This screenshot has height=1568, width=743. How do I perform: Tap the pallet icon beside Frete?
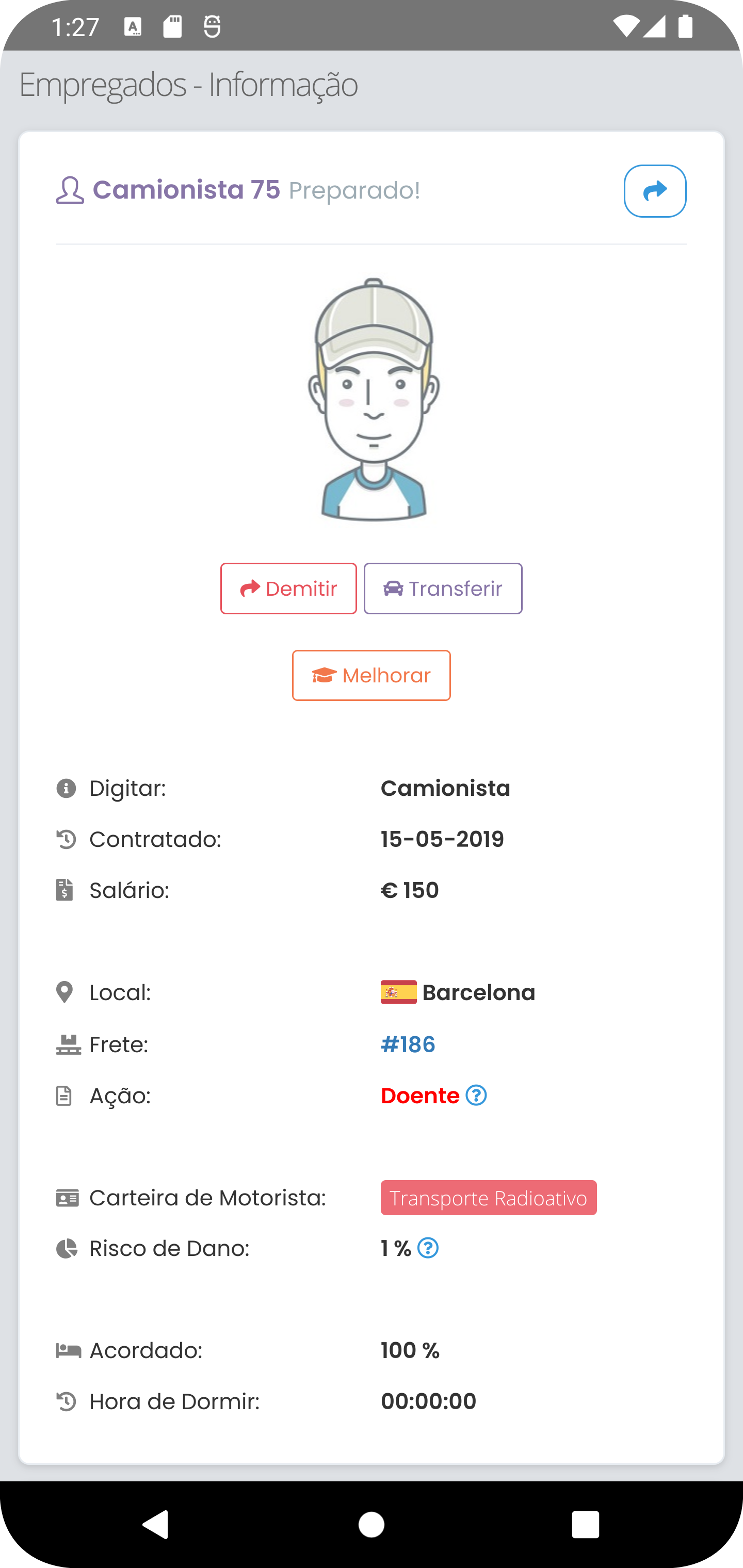pos(68,1044)
